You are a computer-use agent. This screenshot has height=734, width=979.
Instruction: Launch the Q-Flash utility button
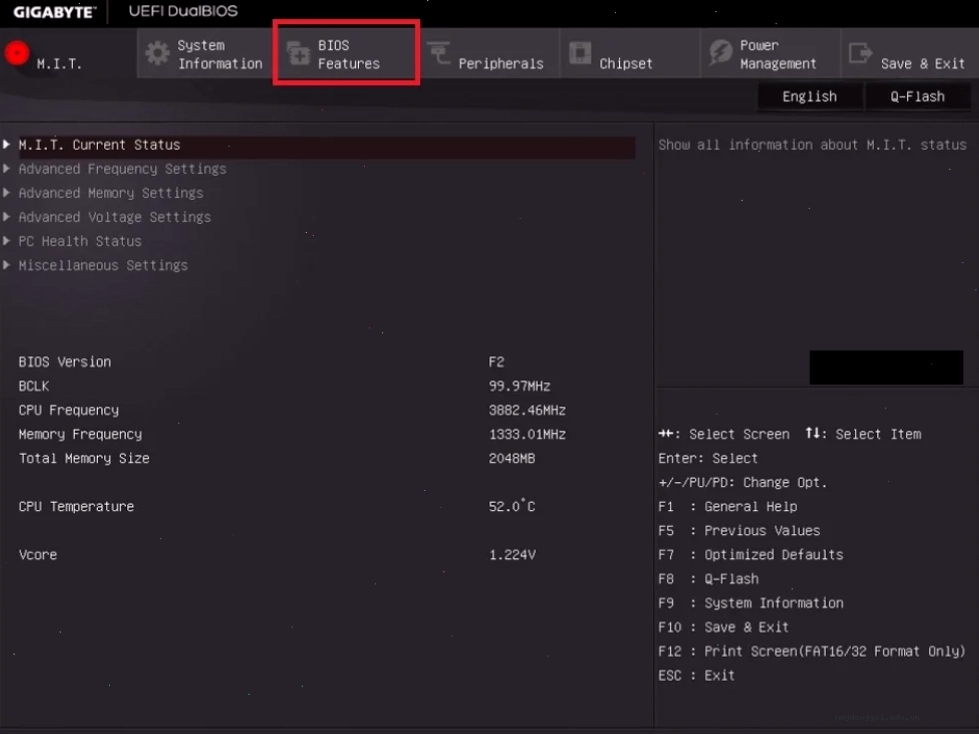(917, 97)
